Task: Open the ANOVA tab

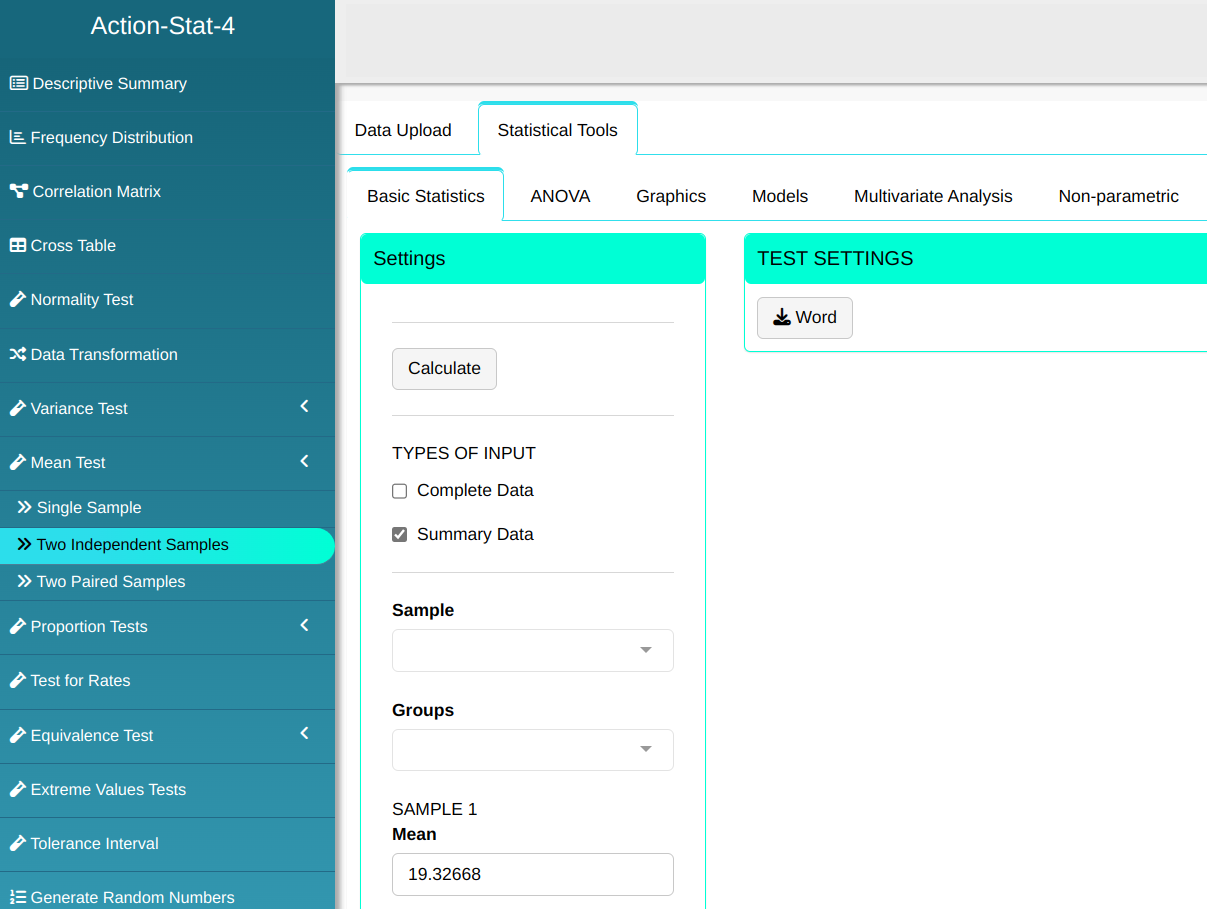Action: 560,197
